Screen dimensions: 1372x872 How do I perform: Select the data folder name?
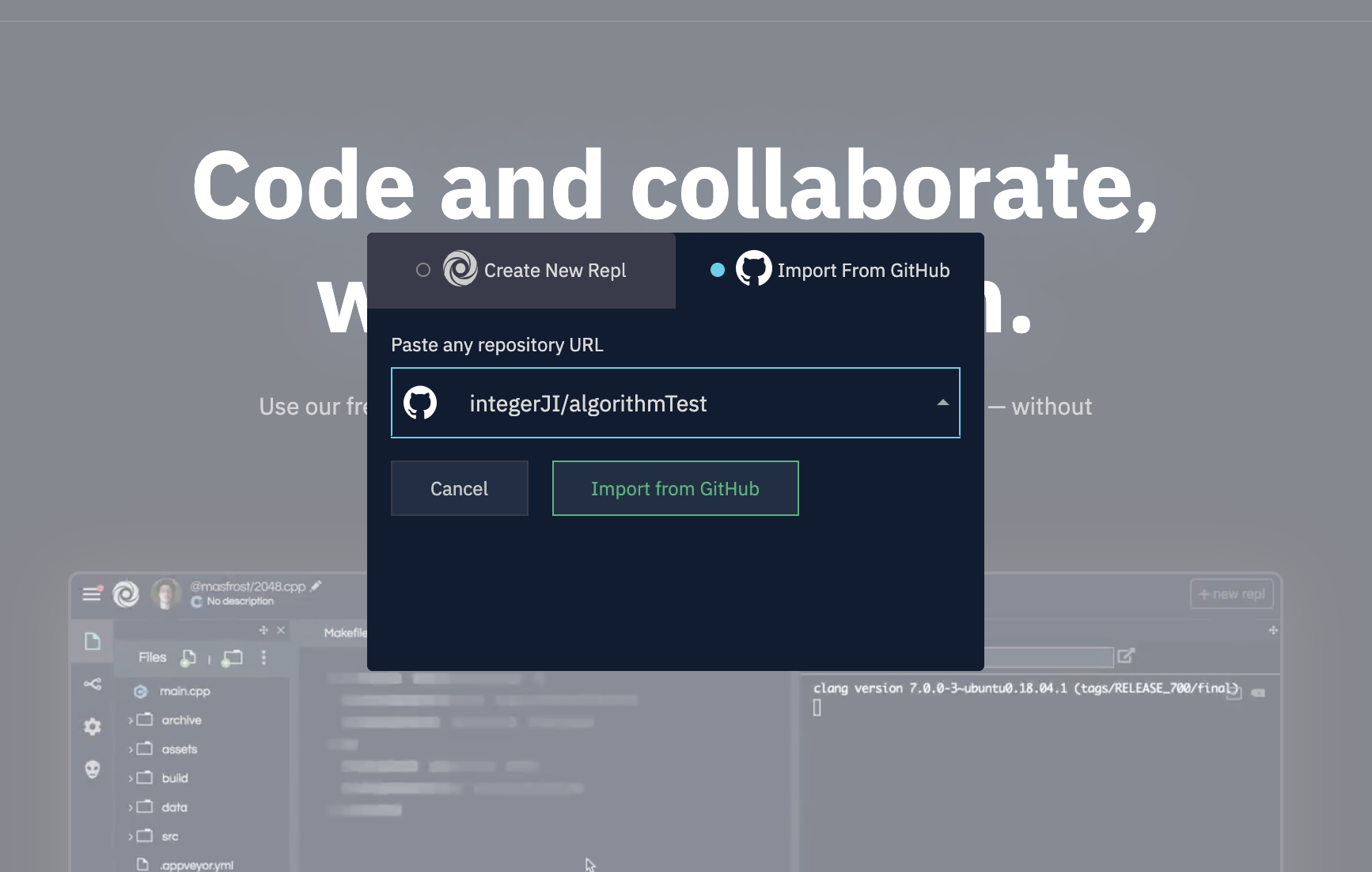point(174,807)
